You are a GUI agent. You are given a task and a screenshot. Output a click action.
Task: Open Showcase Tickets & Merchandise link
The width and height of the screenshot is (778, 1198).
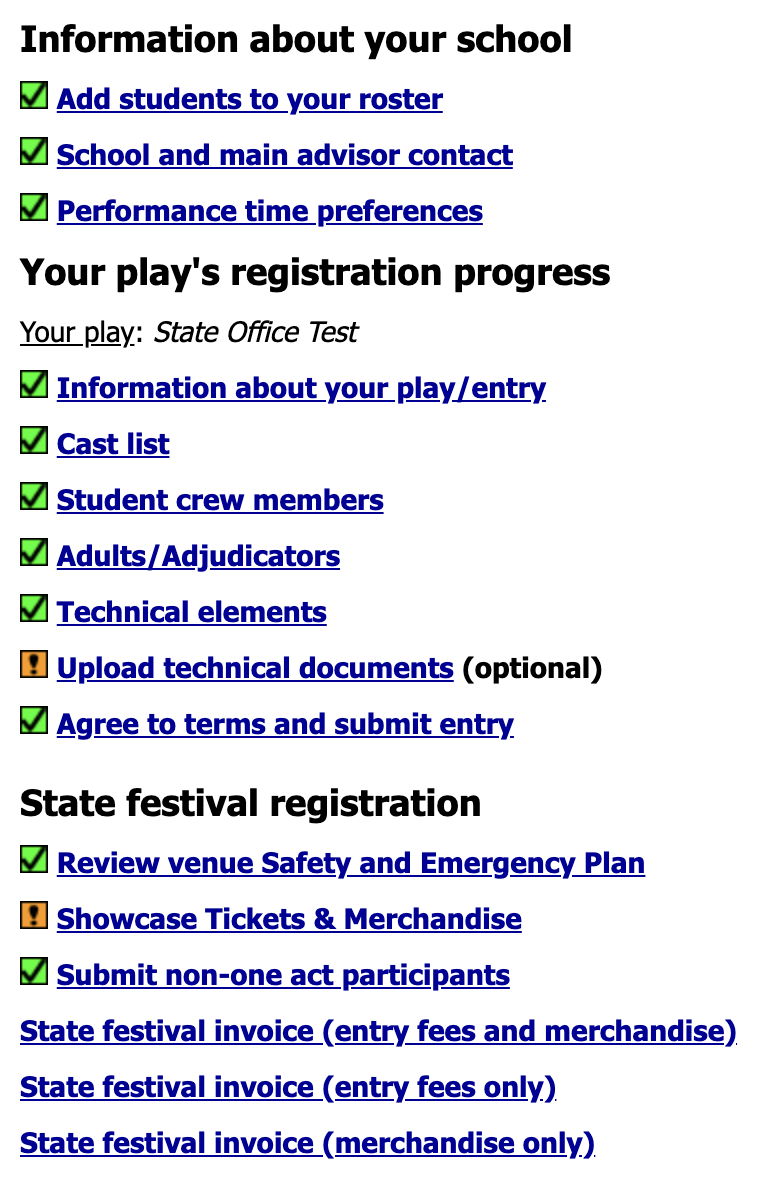coord(289,920)
